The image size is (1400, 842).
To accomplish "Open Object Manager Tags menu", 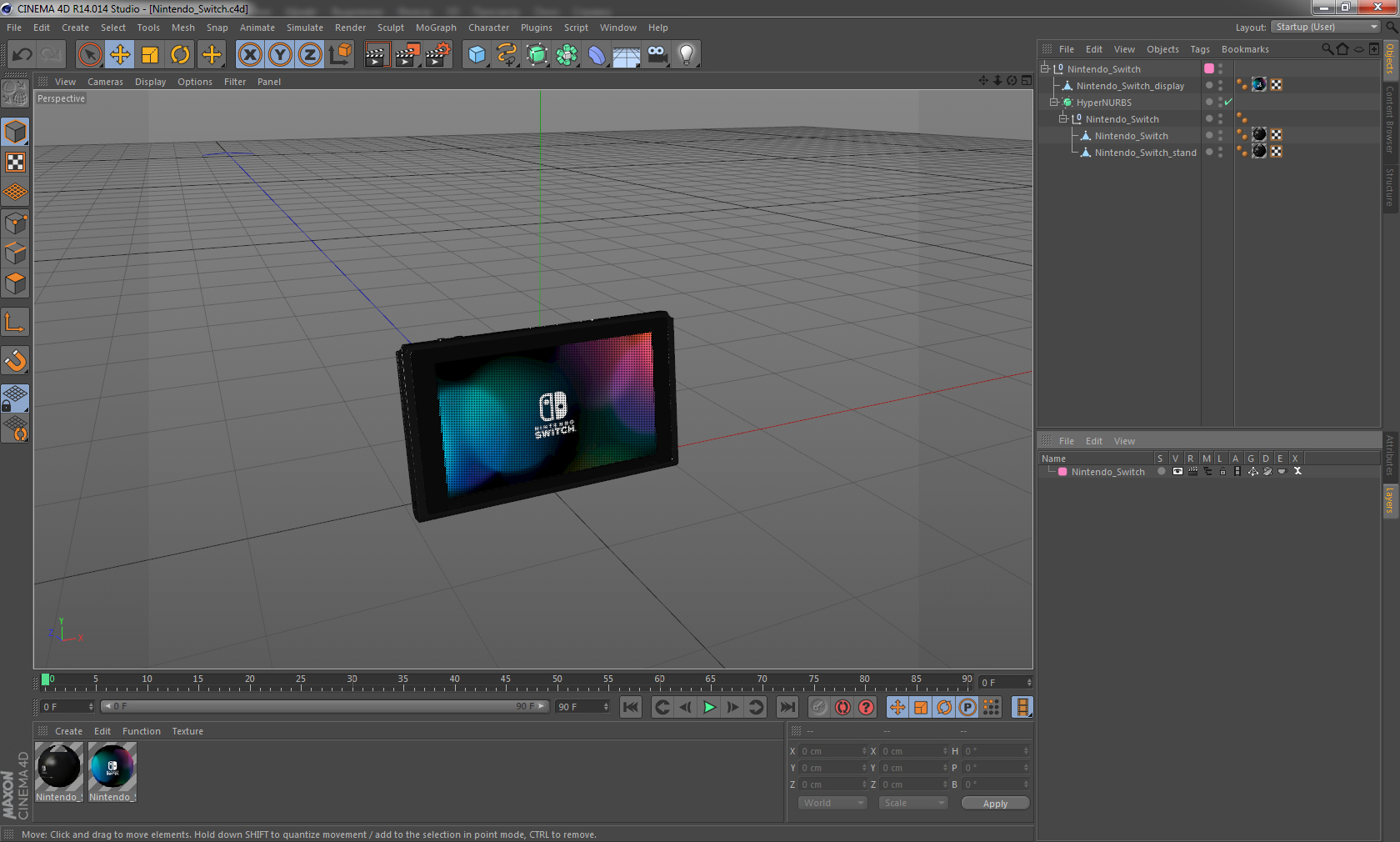I will 1200,49.
